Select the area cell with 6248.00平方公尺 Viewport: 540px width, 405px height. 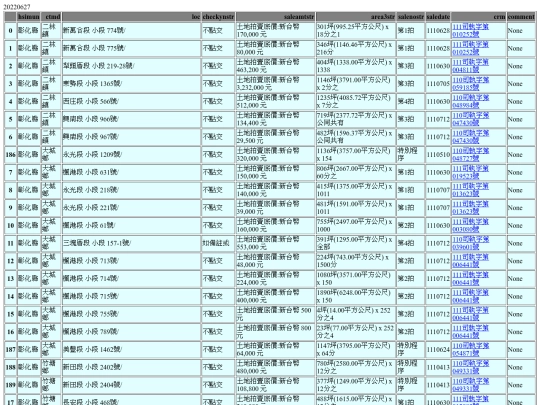click(x=356, y=297)
